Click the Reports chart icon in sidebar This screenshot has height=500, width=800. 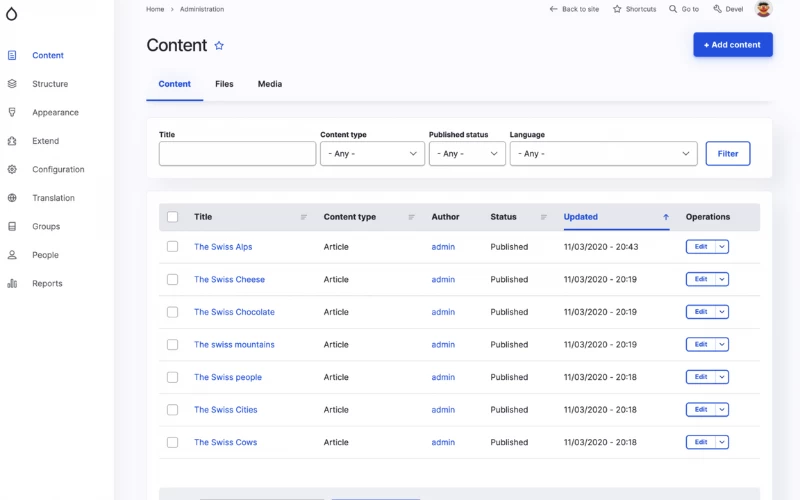(x=12, y=284)
